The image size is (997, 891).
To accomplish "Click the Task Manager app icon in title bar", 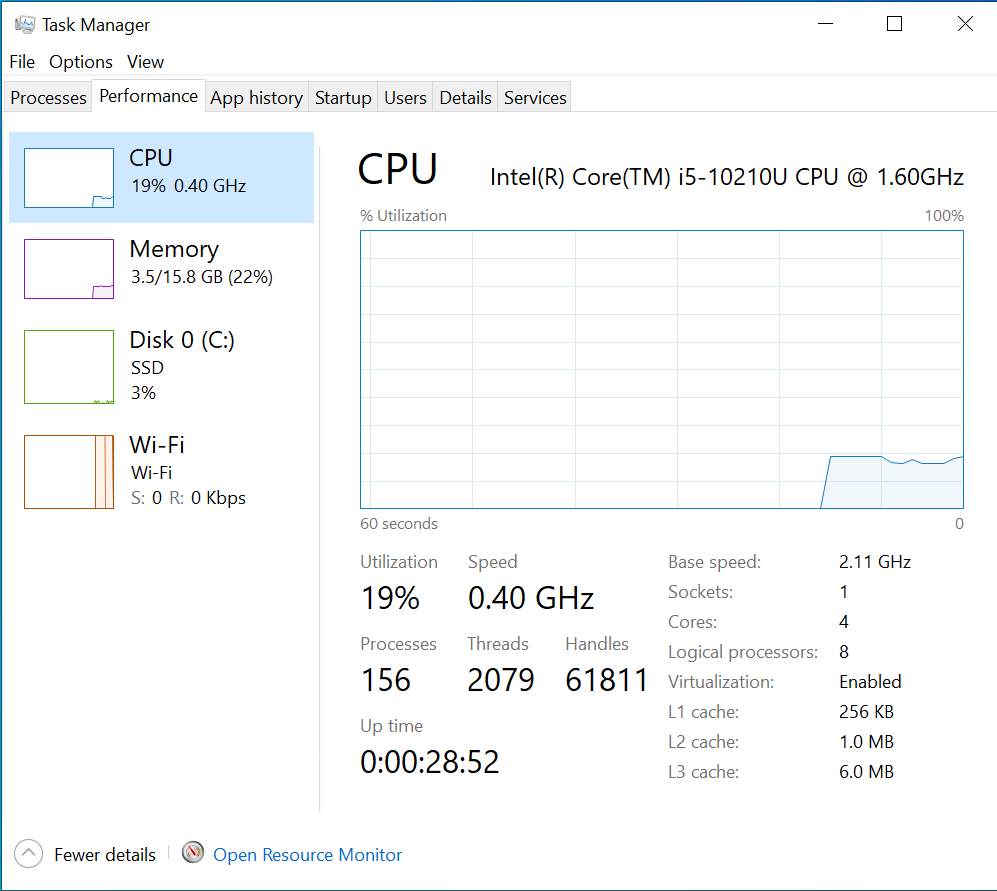I will click(x=25, y=24).
